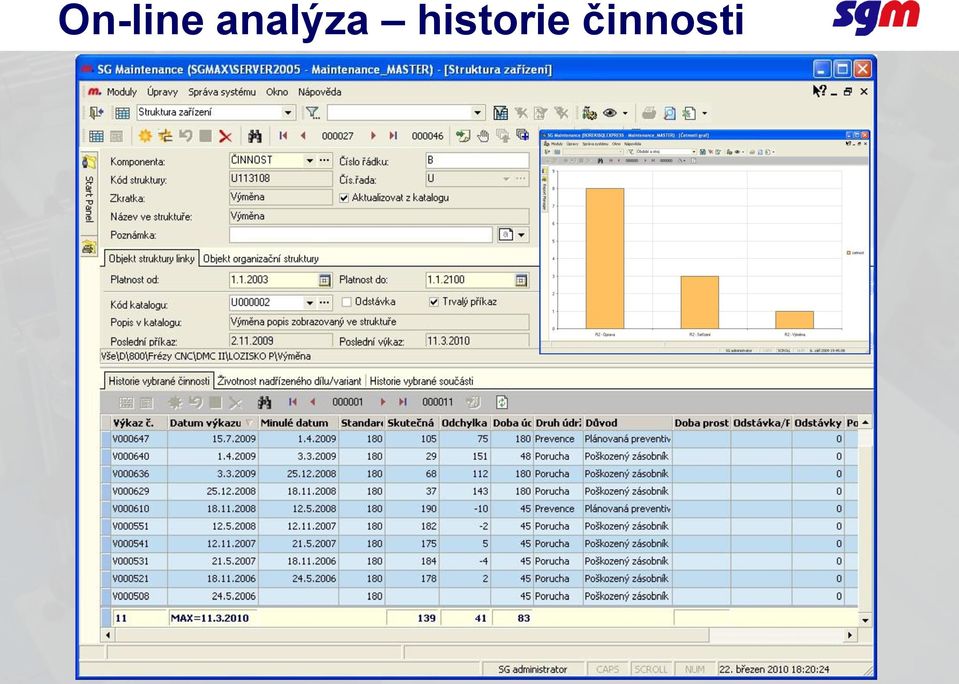Click the table view icon in second toolbar

tap(96, 136)
